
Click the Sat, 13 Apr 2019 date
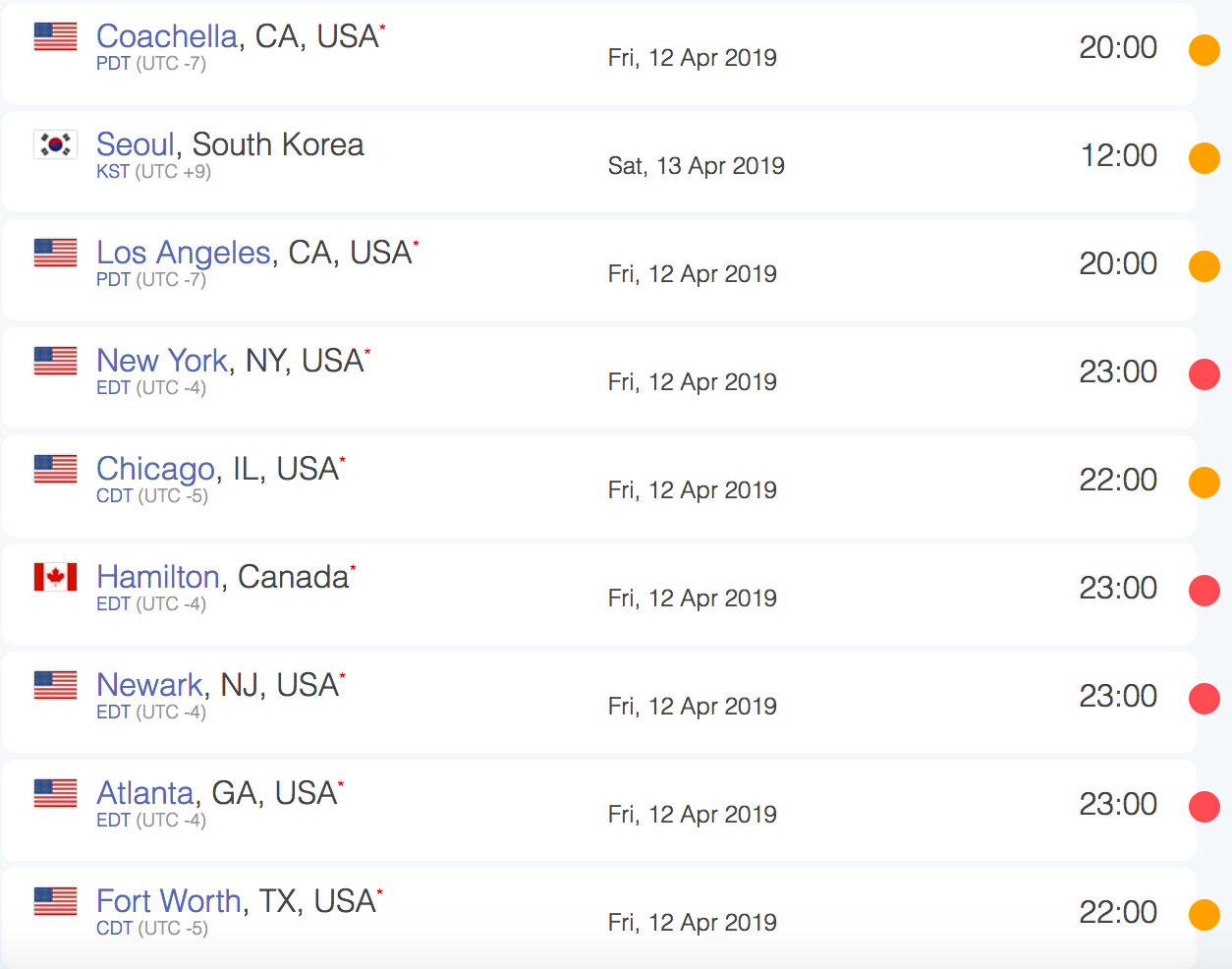tap(696, 165)
